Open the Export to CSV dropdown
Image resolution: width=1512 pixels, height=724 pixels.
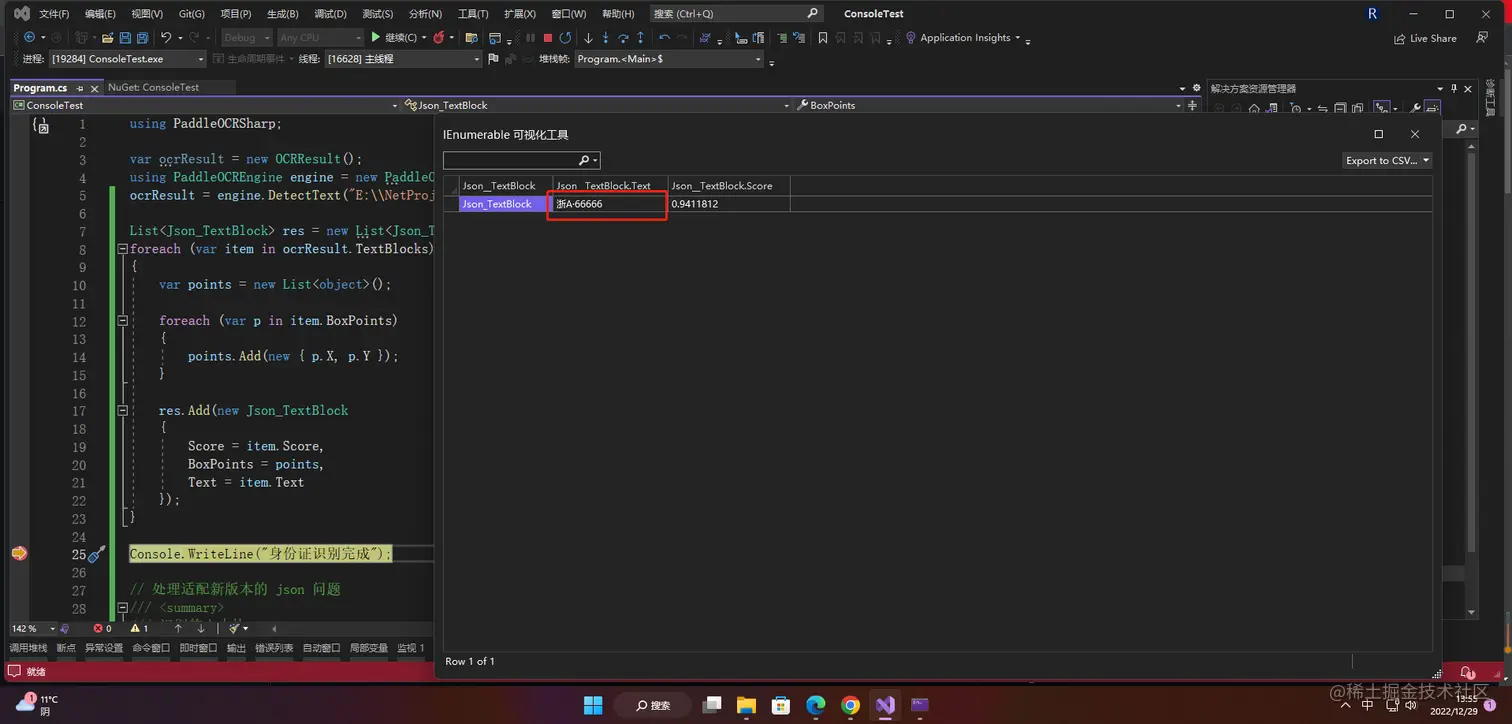pos(1388,160)
